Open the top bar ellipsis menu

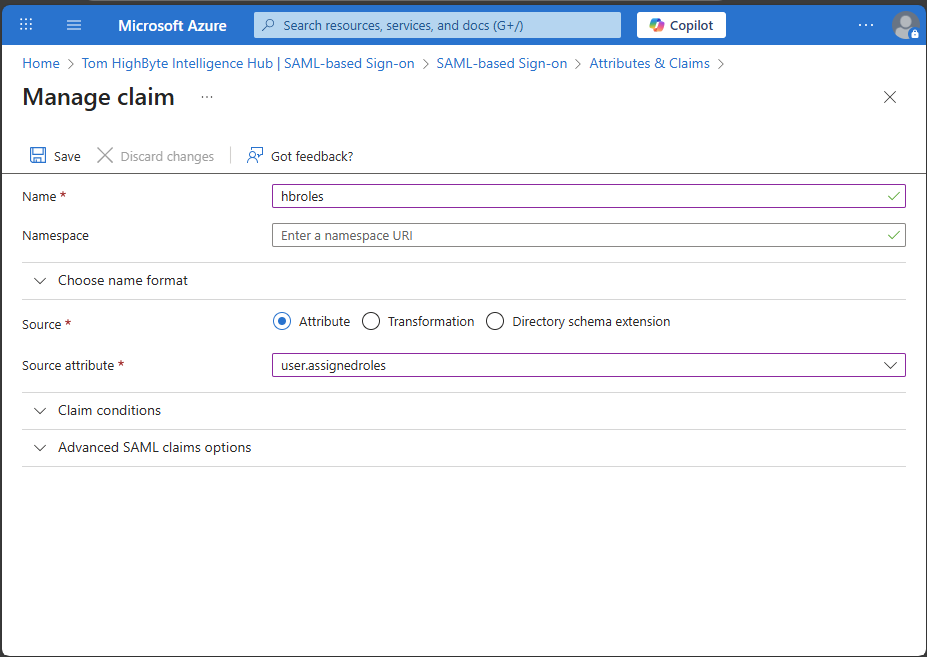click(x=866, y=25)
